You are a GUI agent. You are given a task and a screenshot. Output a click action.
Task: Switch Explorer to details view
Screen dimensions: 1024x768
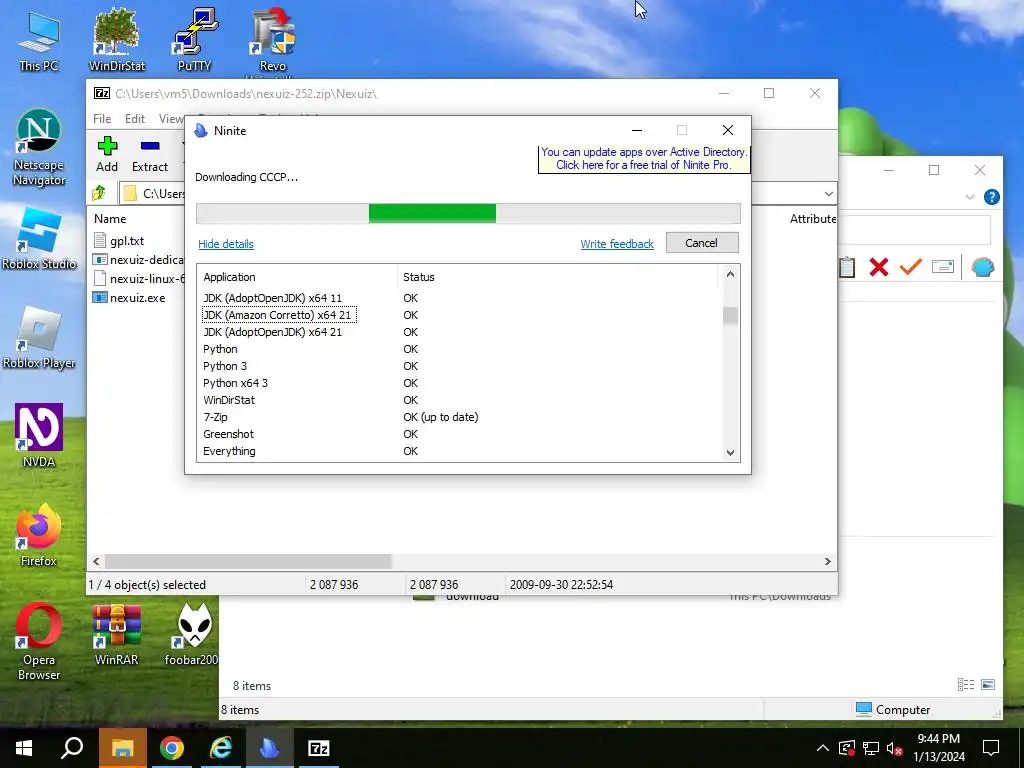click(x=965, y=684)
